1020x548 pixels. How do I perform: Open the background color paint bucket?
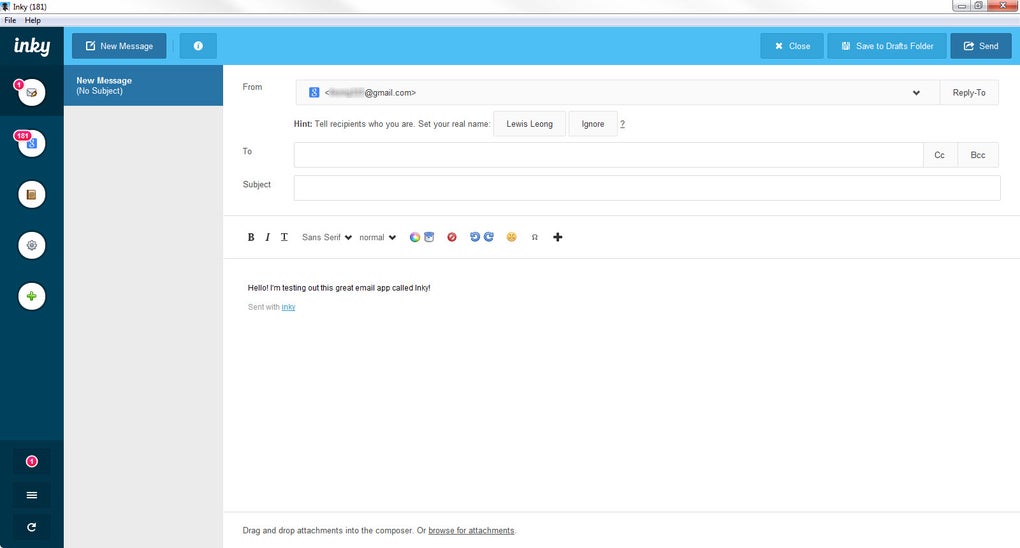coord(429,238)
